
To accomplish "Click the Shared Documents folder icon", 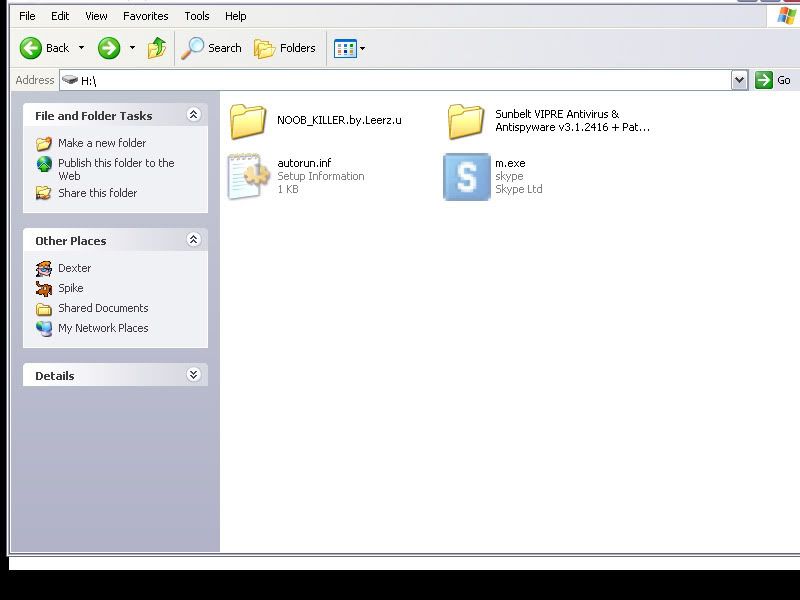I will 44,309.
